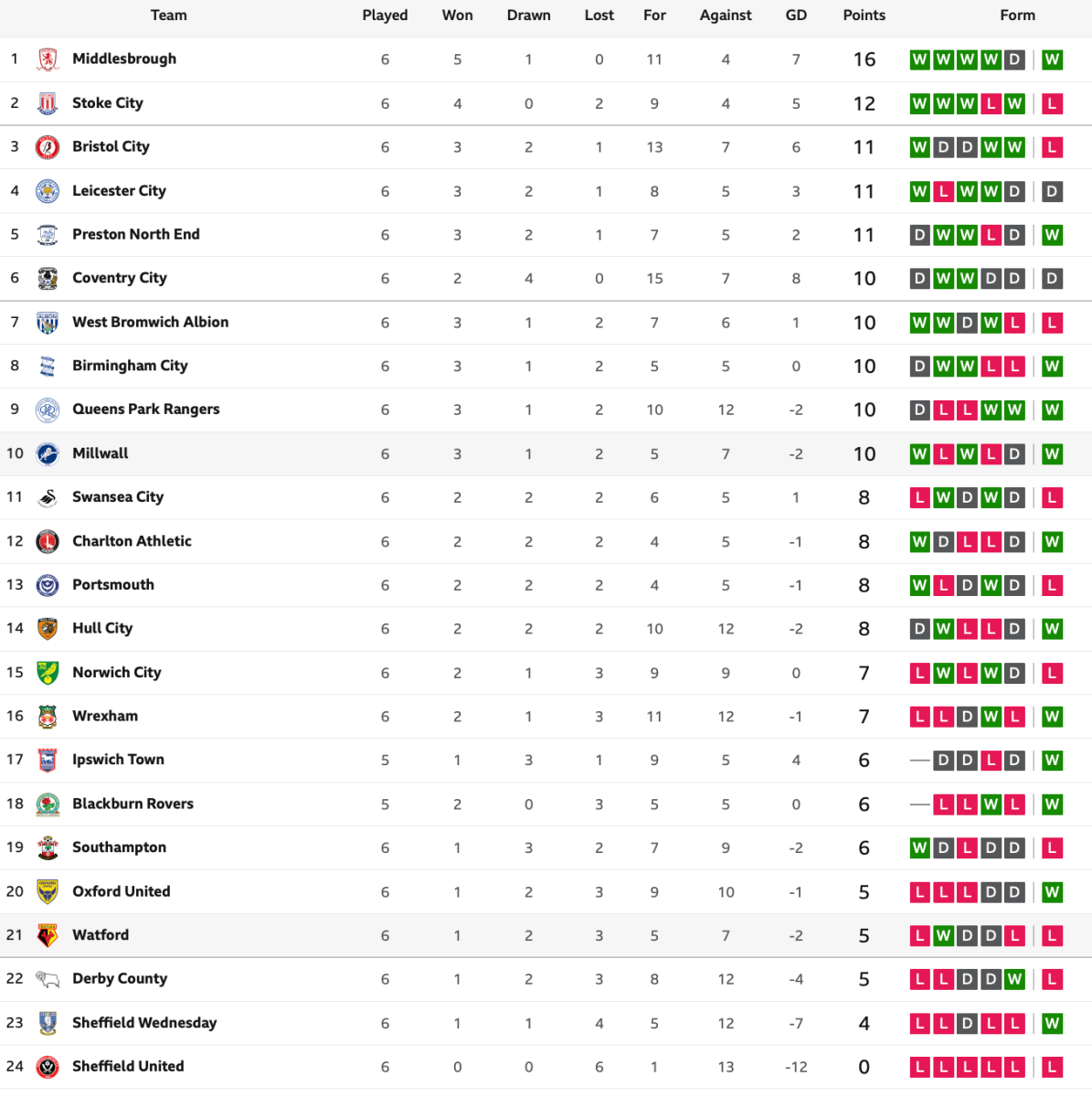Image resolution: width=1092 pixels, height=1097 pixels.
Task: Click the Watford club crest
Action: (48, 935)
